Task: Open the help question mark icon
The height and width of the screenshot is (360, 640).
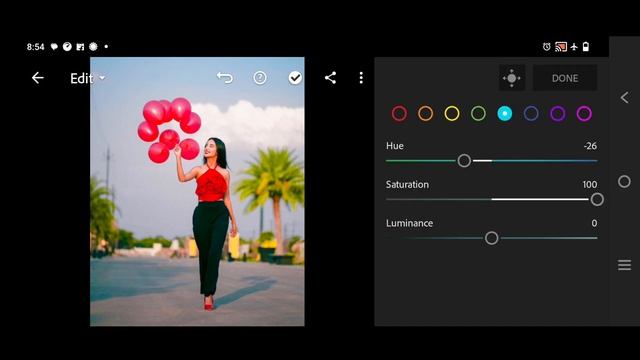Action: point(260,78)
